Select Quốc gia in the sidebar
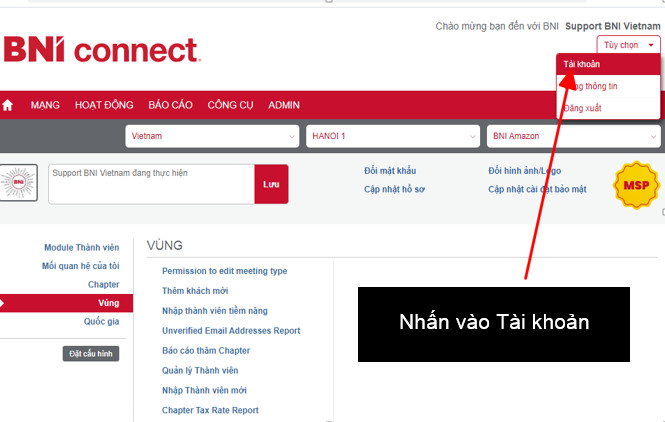Image resolution: width=665 pixels, height=422 pixels. pyautogui.click(x=101, y=321)
